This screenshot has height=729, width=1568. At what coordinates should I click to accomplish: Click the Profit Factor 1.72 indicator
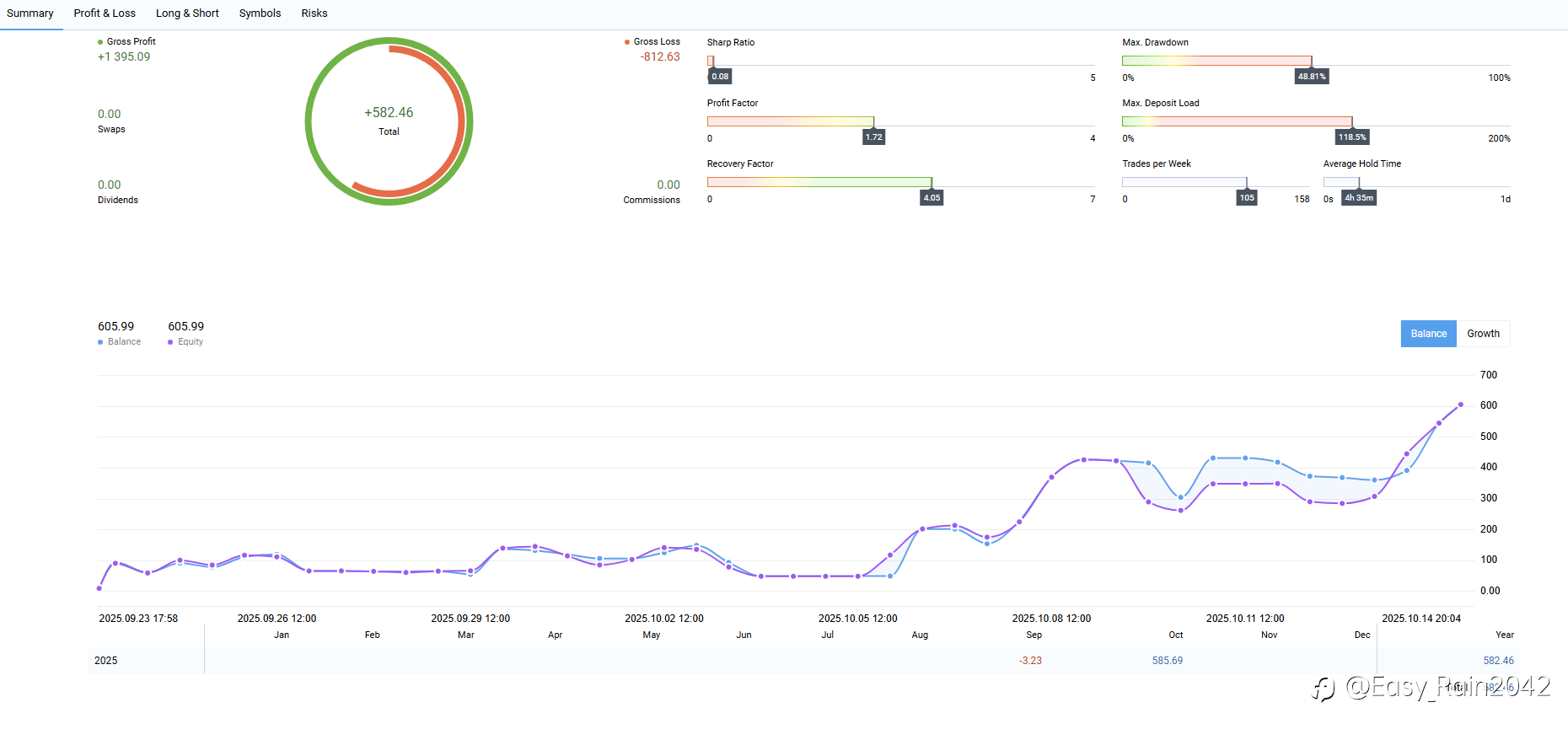click(873, 137)
